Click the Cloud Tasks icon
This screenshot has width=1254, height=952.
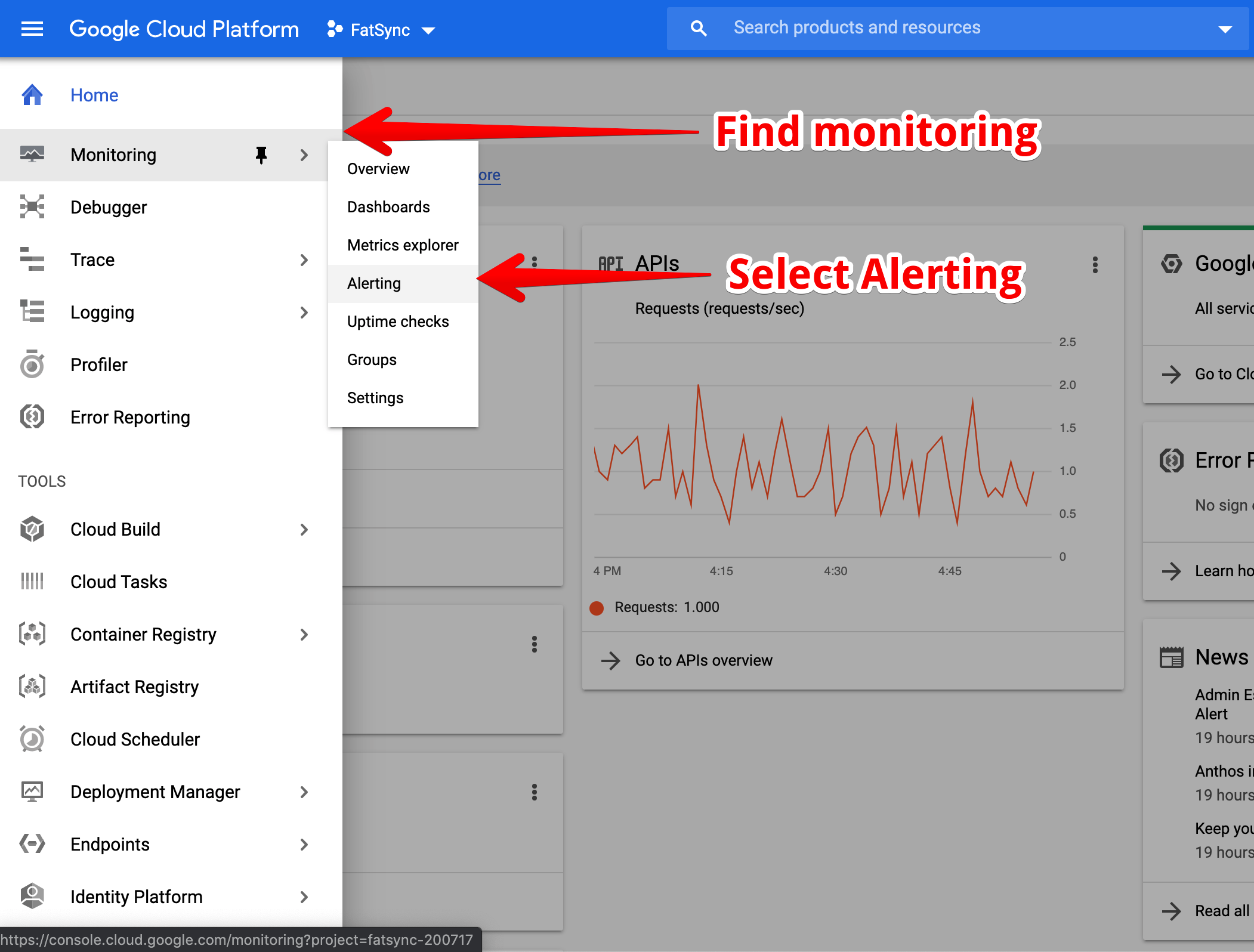click(x=32, y=581)
